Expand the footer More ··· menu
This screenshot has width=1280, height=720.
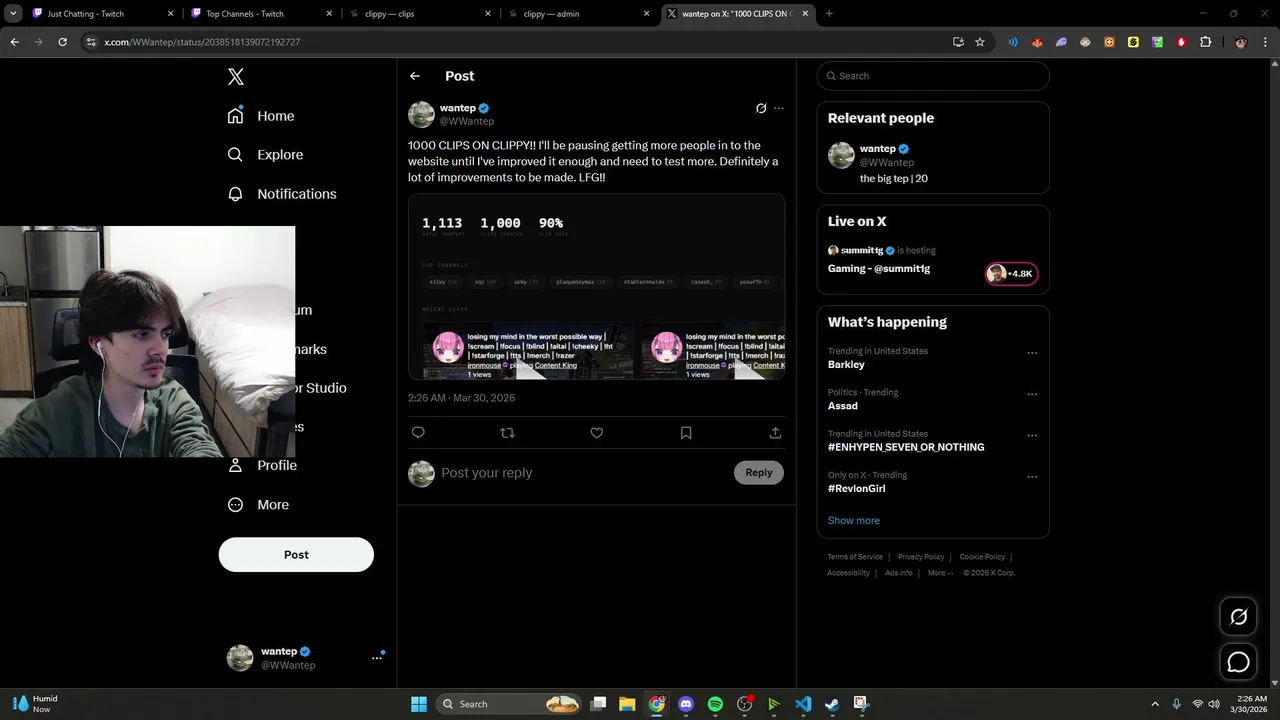point(940,573)
